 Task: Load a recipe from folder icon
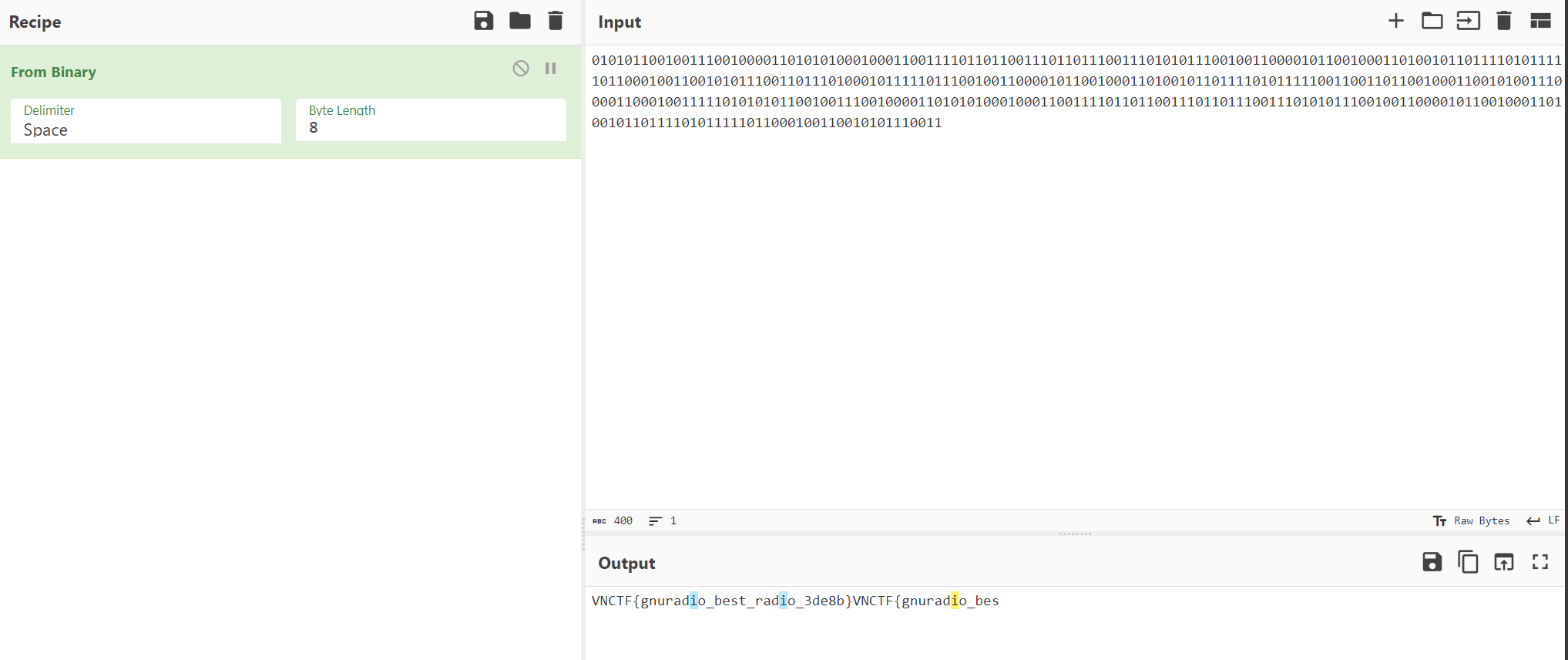click(520, 21)
